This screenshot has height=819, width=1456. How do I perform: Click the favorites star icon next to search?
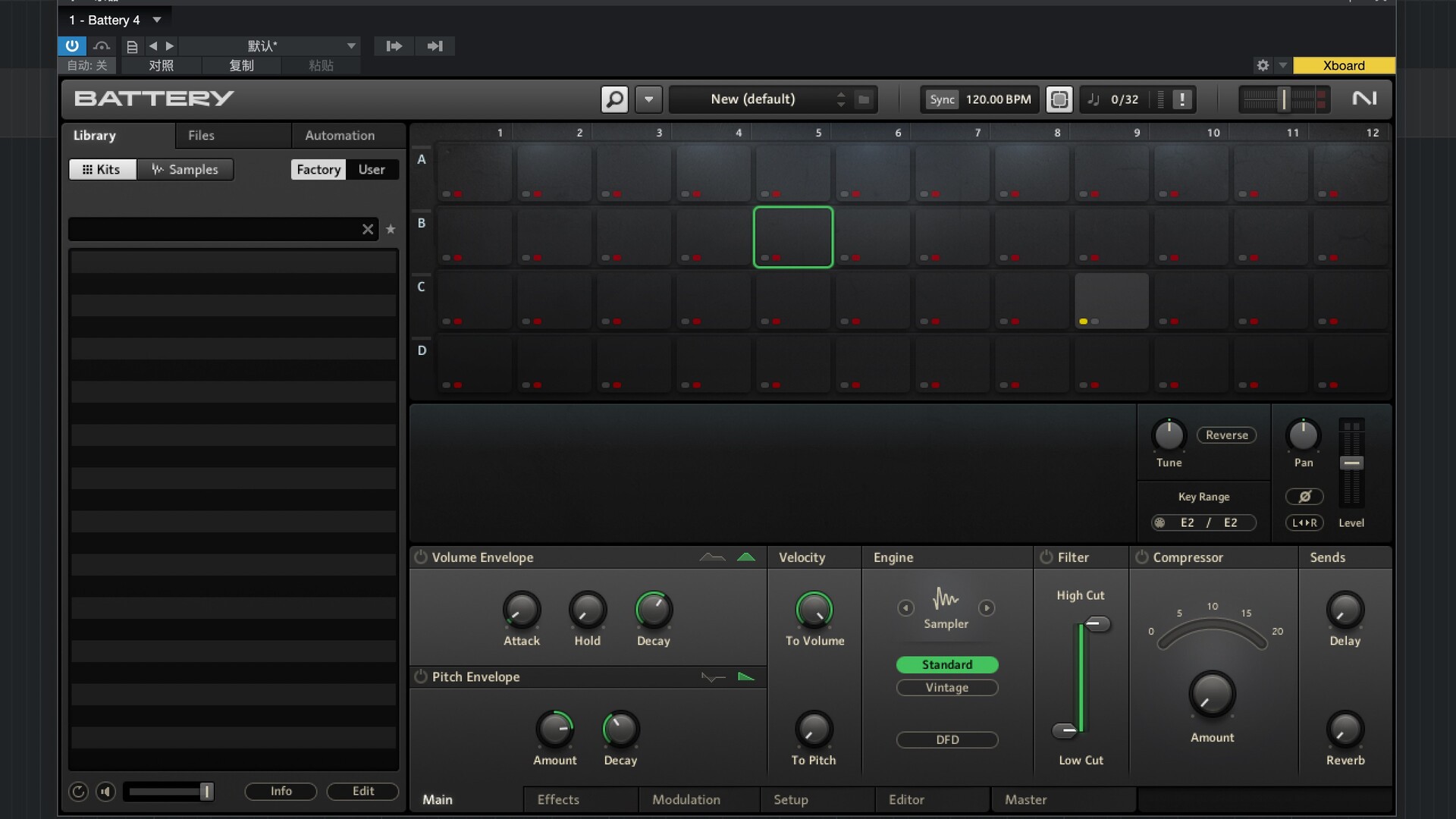coord(391,229)
